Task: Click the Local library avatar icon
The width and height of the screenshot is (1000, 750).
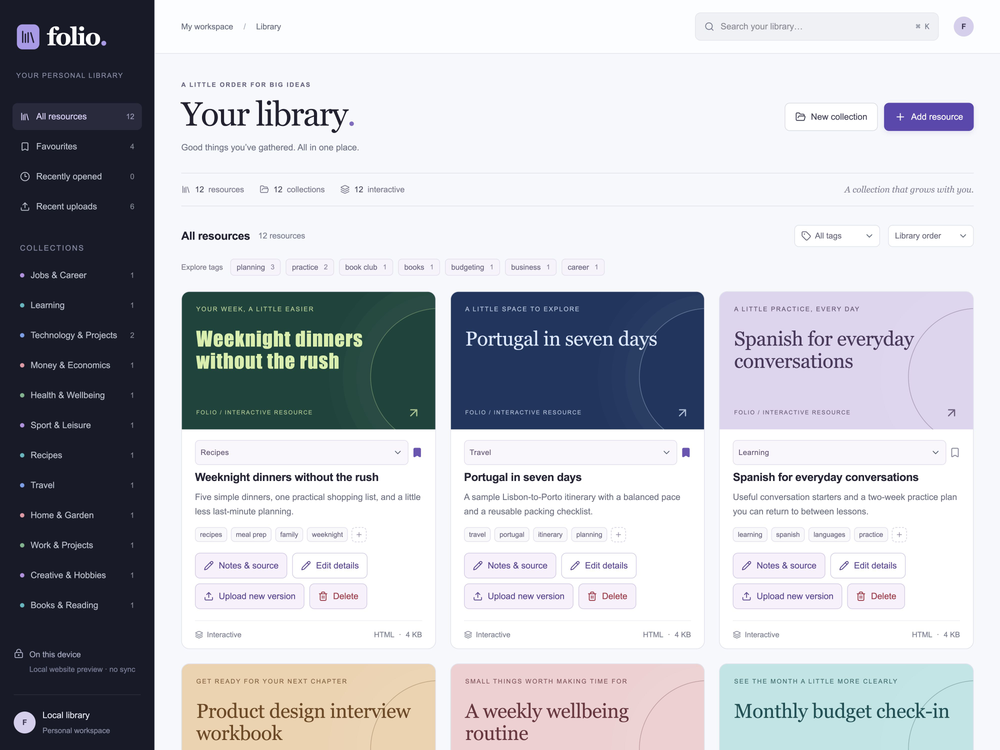Action: 24,722
